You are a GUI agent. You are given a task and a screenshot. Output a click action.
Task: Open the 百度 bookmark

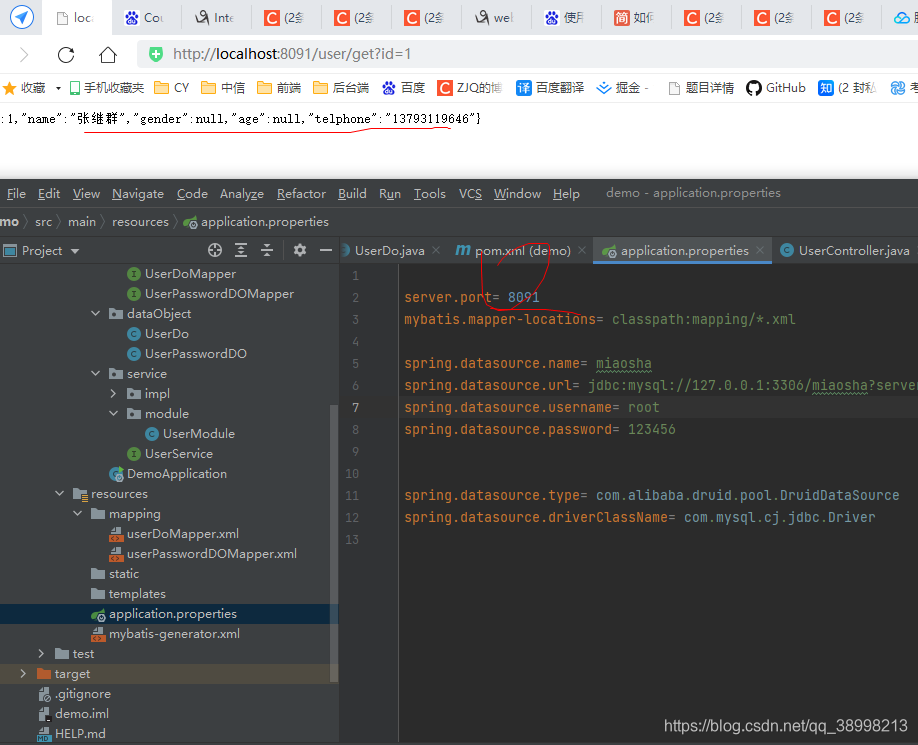[x=403, y=88]
